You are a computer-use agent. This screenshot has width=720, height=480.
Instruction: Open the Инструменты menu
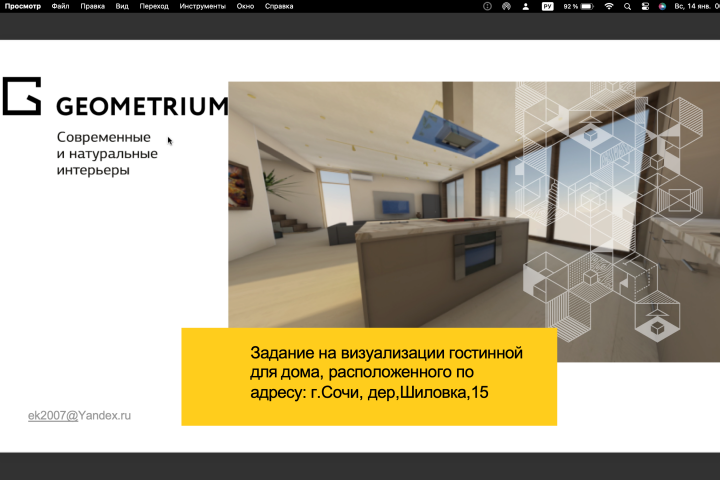[202, 6]
